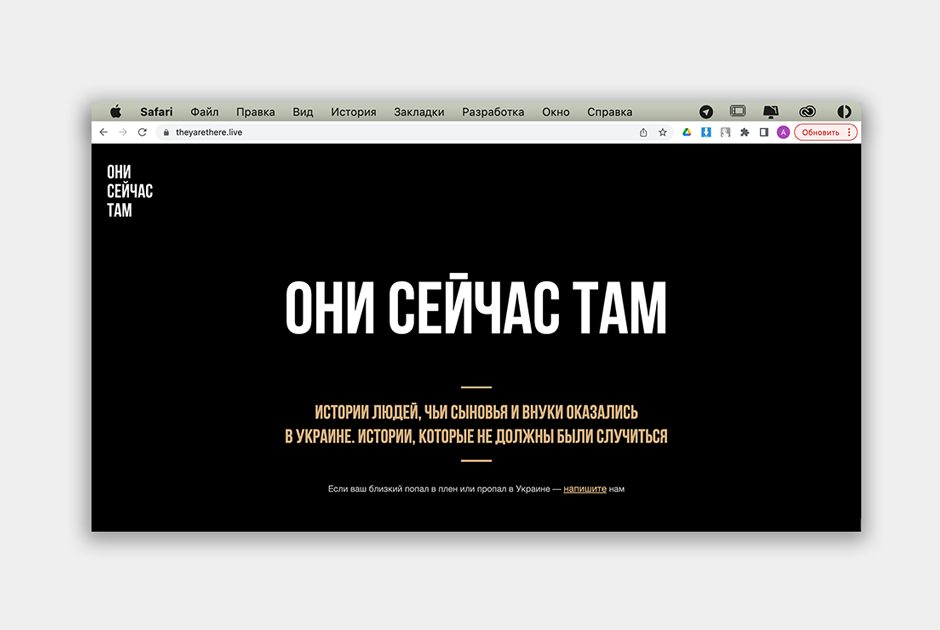Open the История menu
The height and width of the screenshot is (630, 940).
point(354,111)
